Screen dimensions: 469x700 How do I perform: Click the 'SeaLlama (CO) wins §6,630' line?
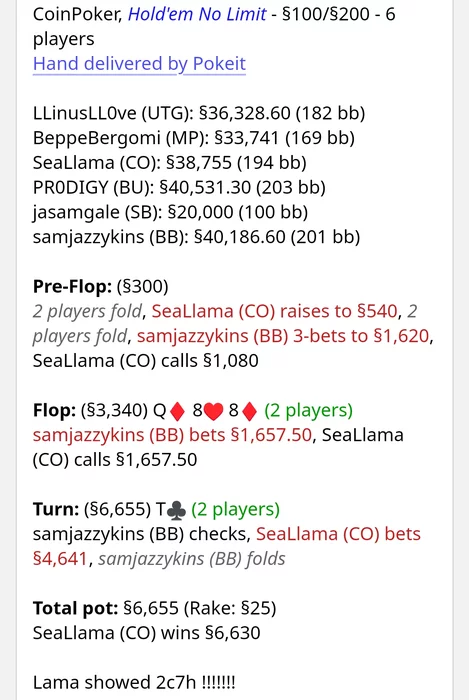coord(147,633)
